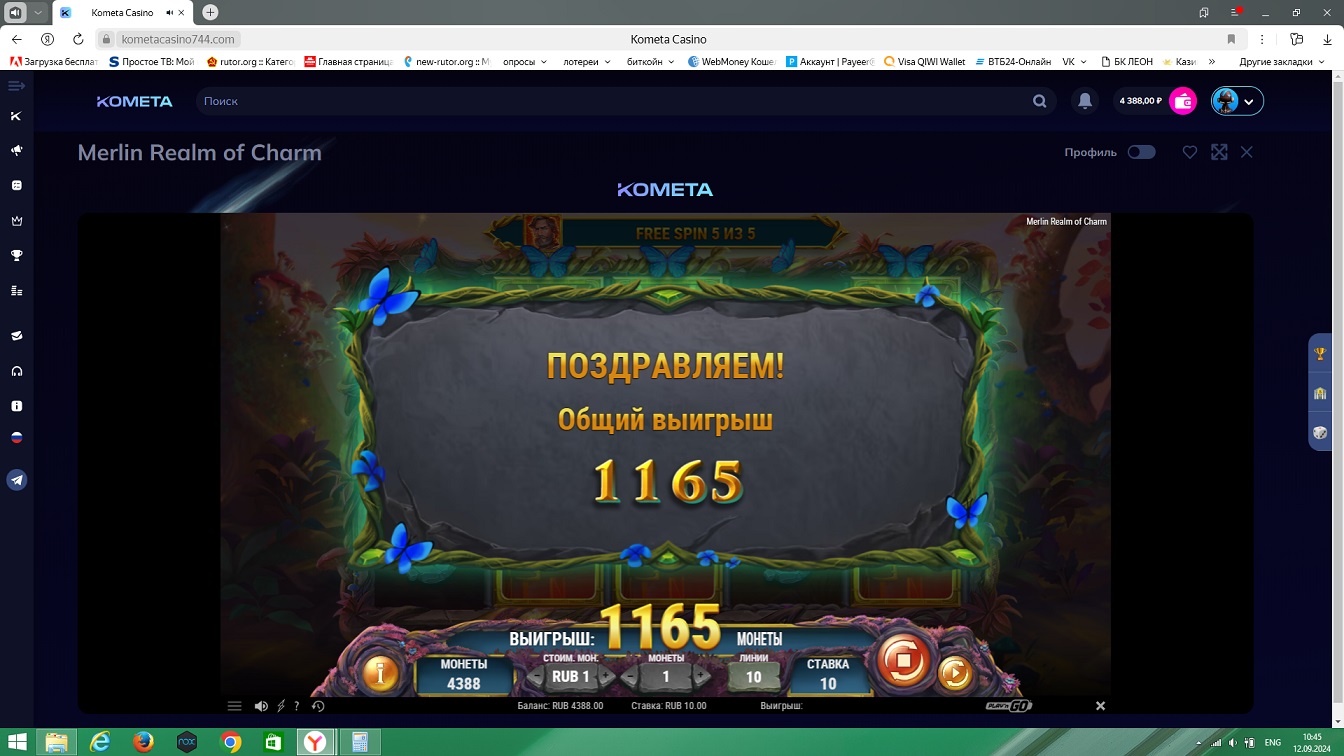Open the headset support sidebar icon
Image resolution: width=1344 pixels, height=756 pixels.
point(16,371)
